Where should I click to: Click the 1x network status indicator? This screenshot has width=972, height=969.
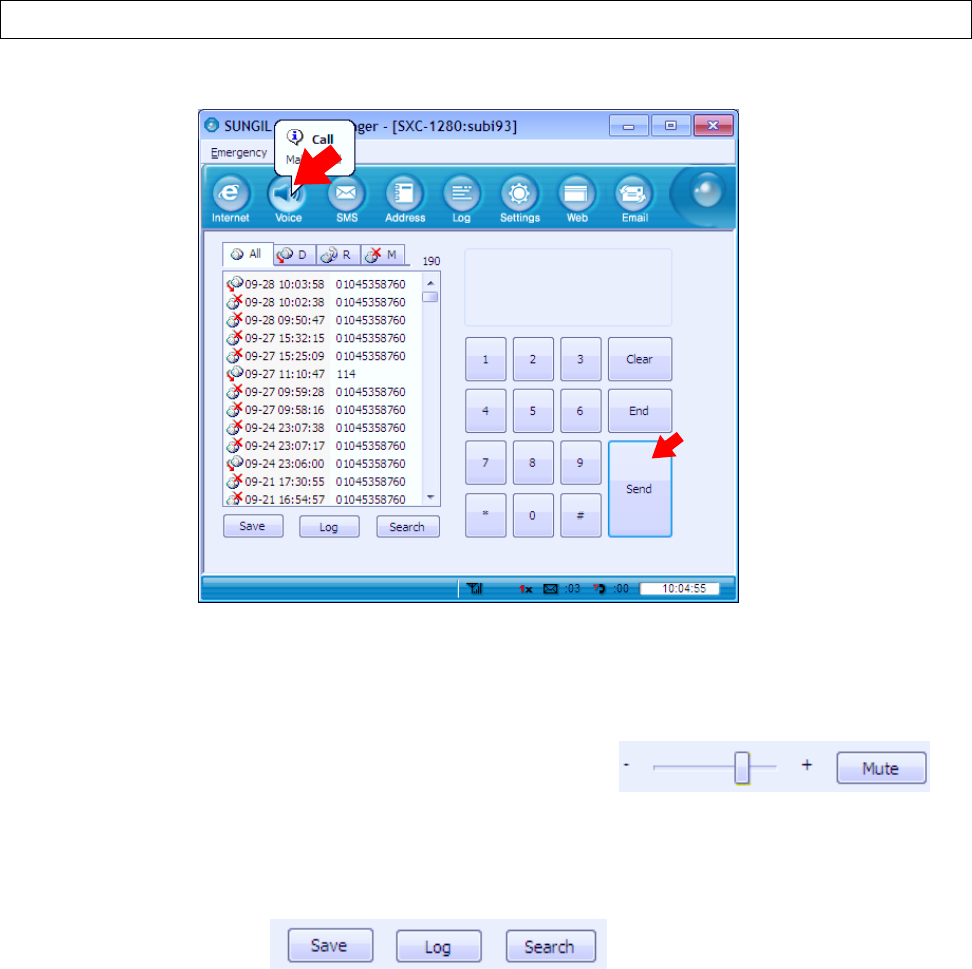(x=526, y=589)
